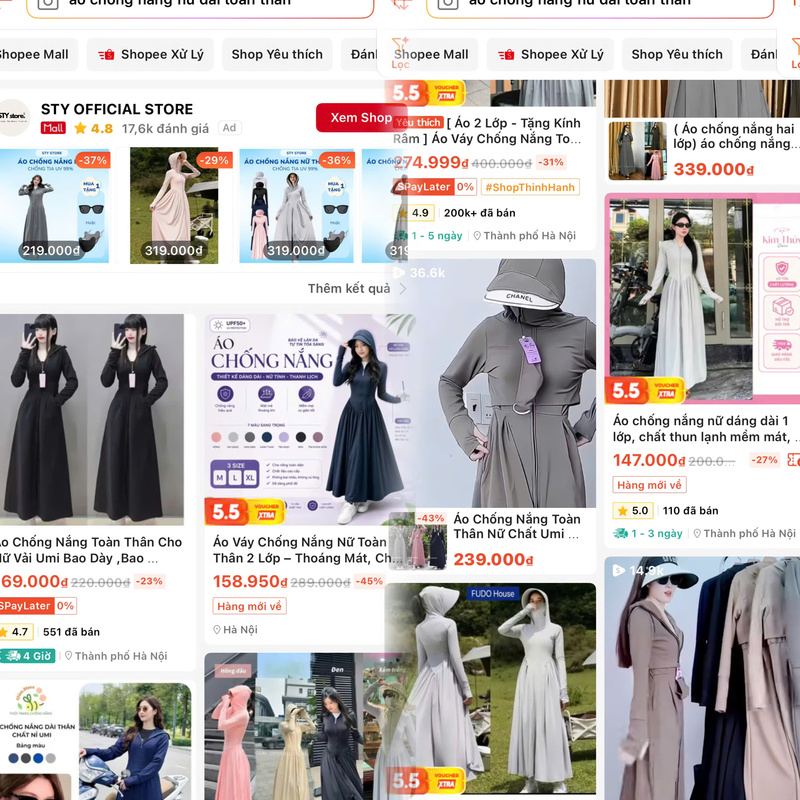Expand results via Thêm kết quả chevron

402,288
